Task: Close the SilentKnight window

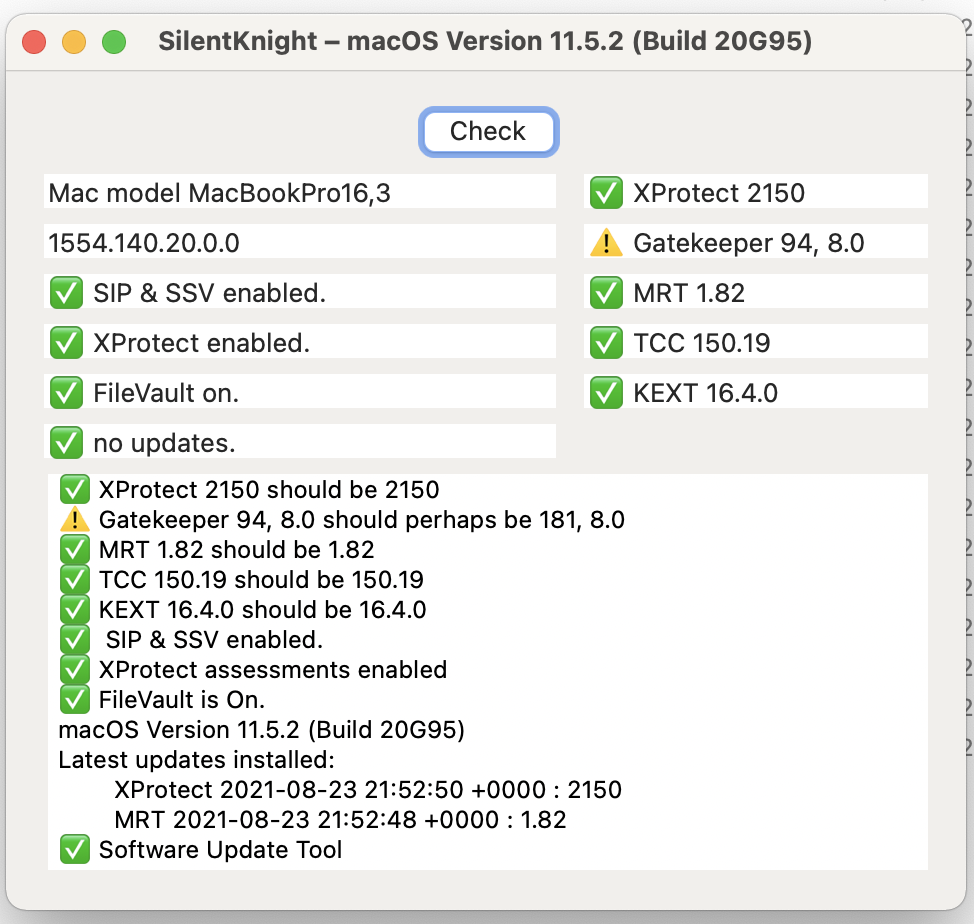Action: click(34, 42)
